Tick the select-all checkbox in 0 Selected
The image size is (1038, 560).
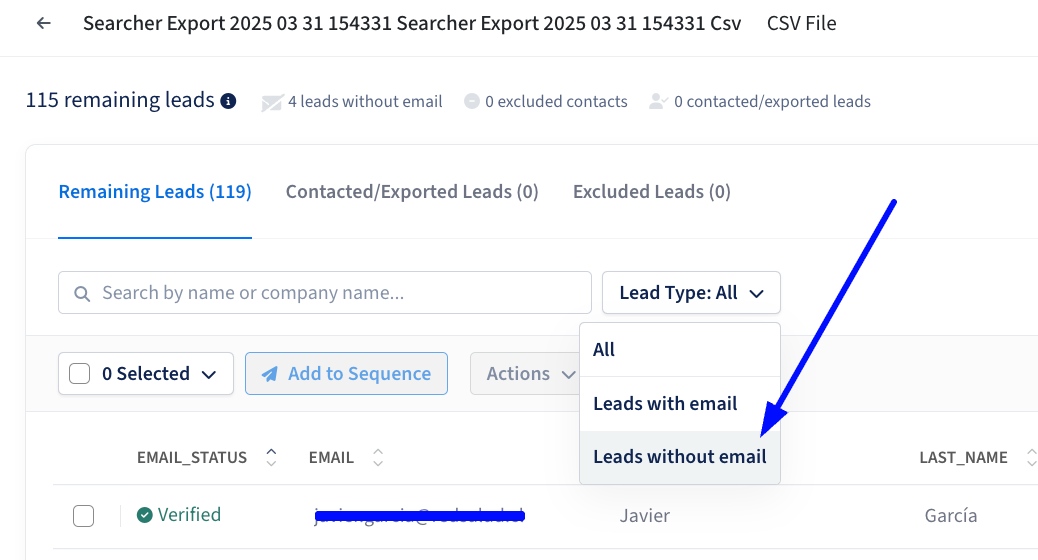(x=79, y=373)
